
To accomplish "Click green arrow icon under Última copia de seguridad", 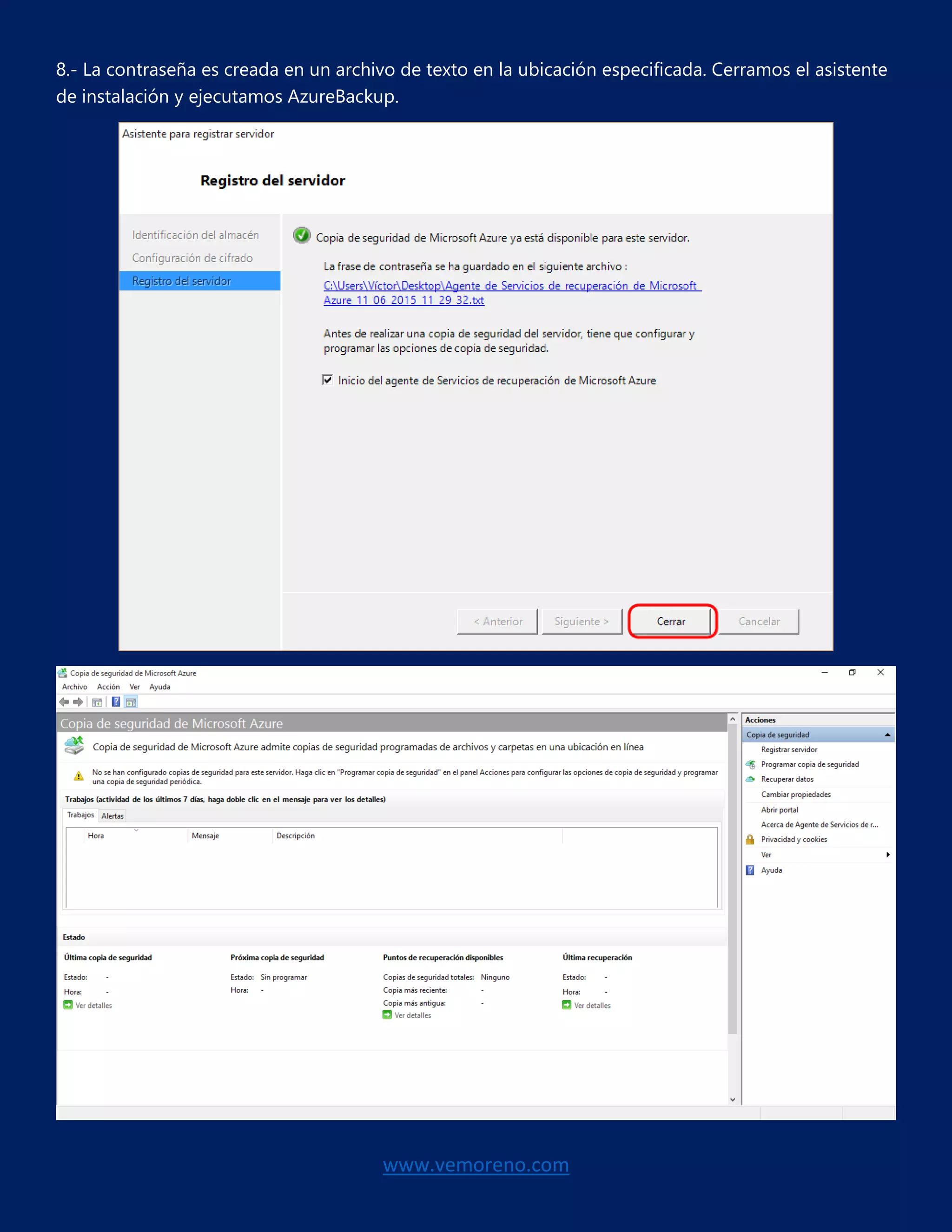I will [x=68, y=1005].
